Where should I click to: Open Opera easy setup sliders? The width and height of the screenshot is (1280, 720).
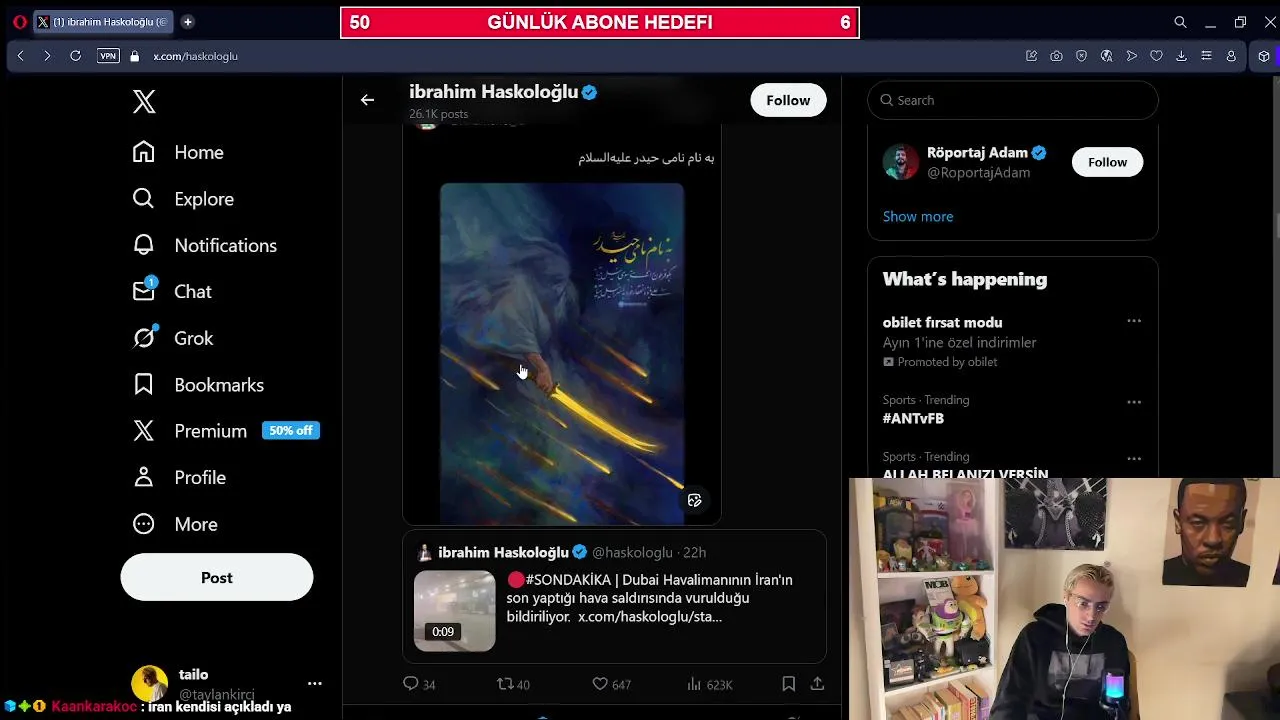click(x=1206, y=56)
